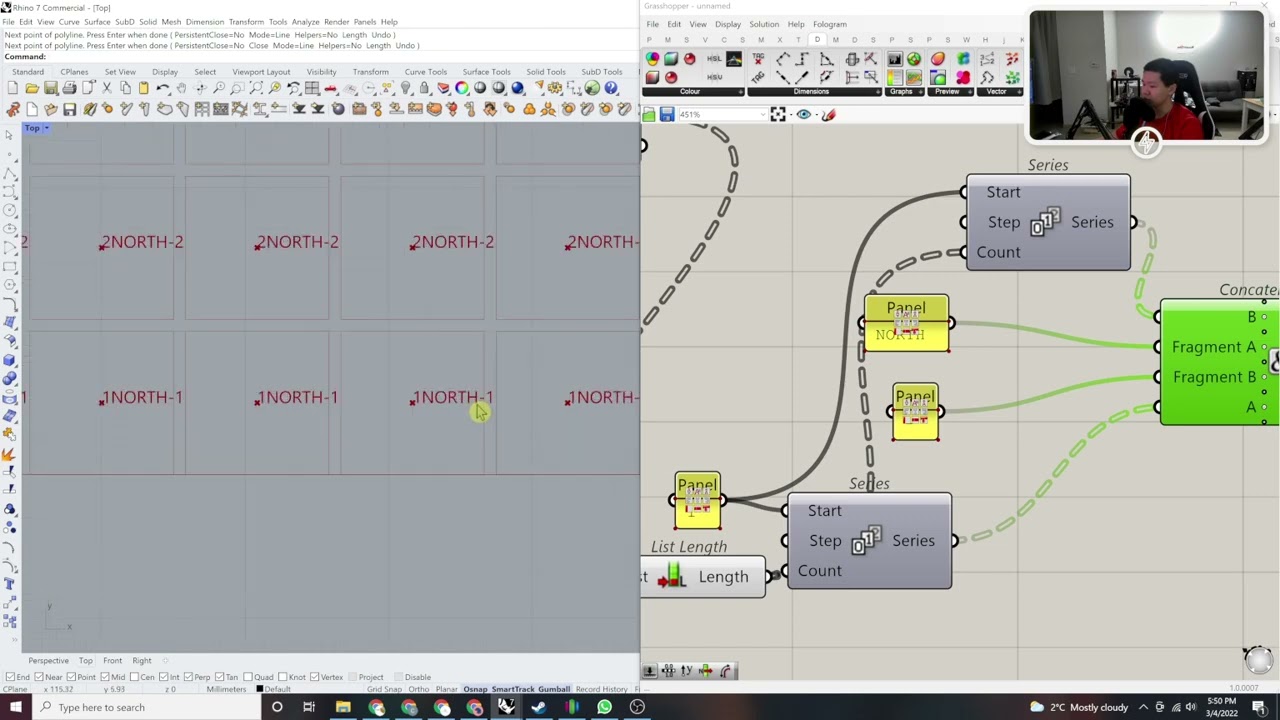The height and width of the screenshot is (720, 1280).
Task: Click the New file icon in Rhino toolbar
Action: pos(13,88)
